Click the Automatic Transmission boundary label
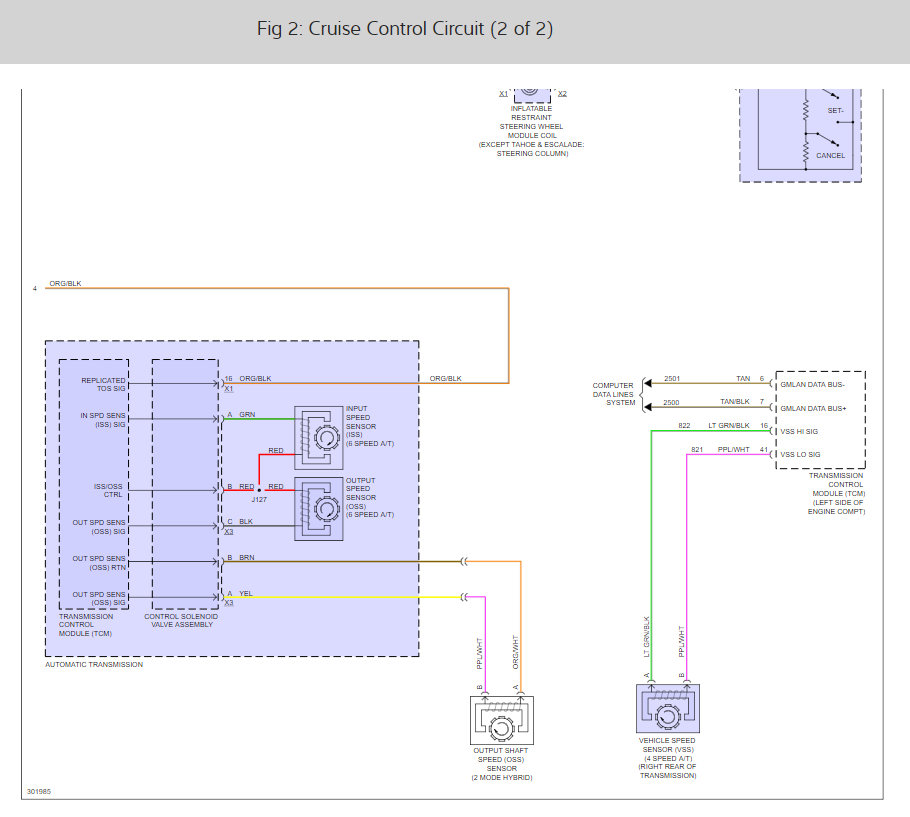 pos(95,664)
